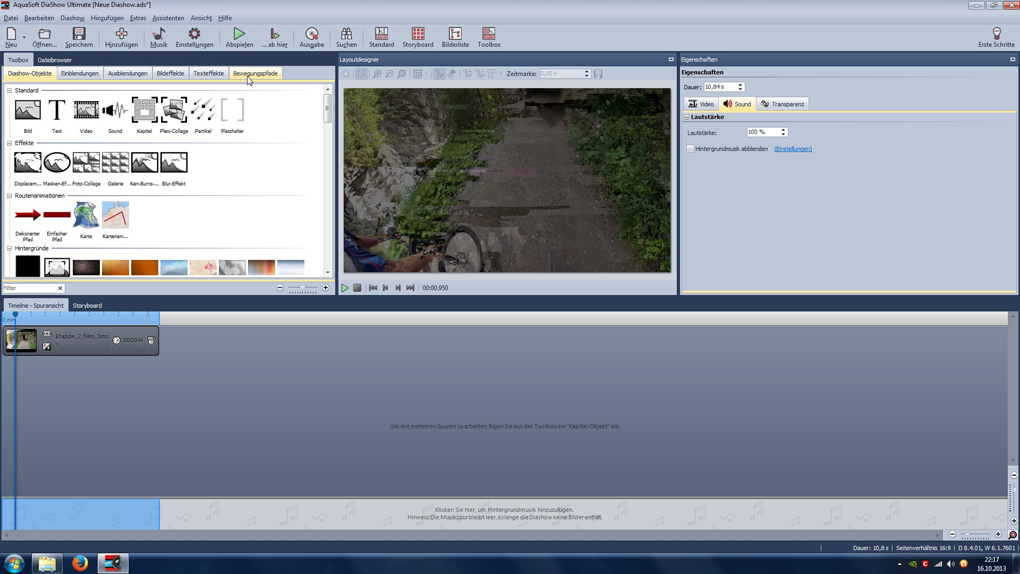Screen dimensions: 1020x574
Task: Collapse the Standard group in the toolbox
Action: click(10, 91)
